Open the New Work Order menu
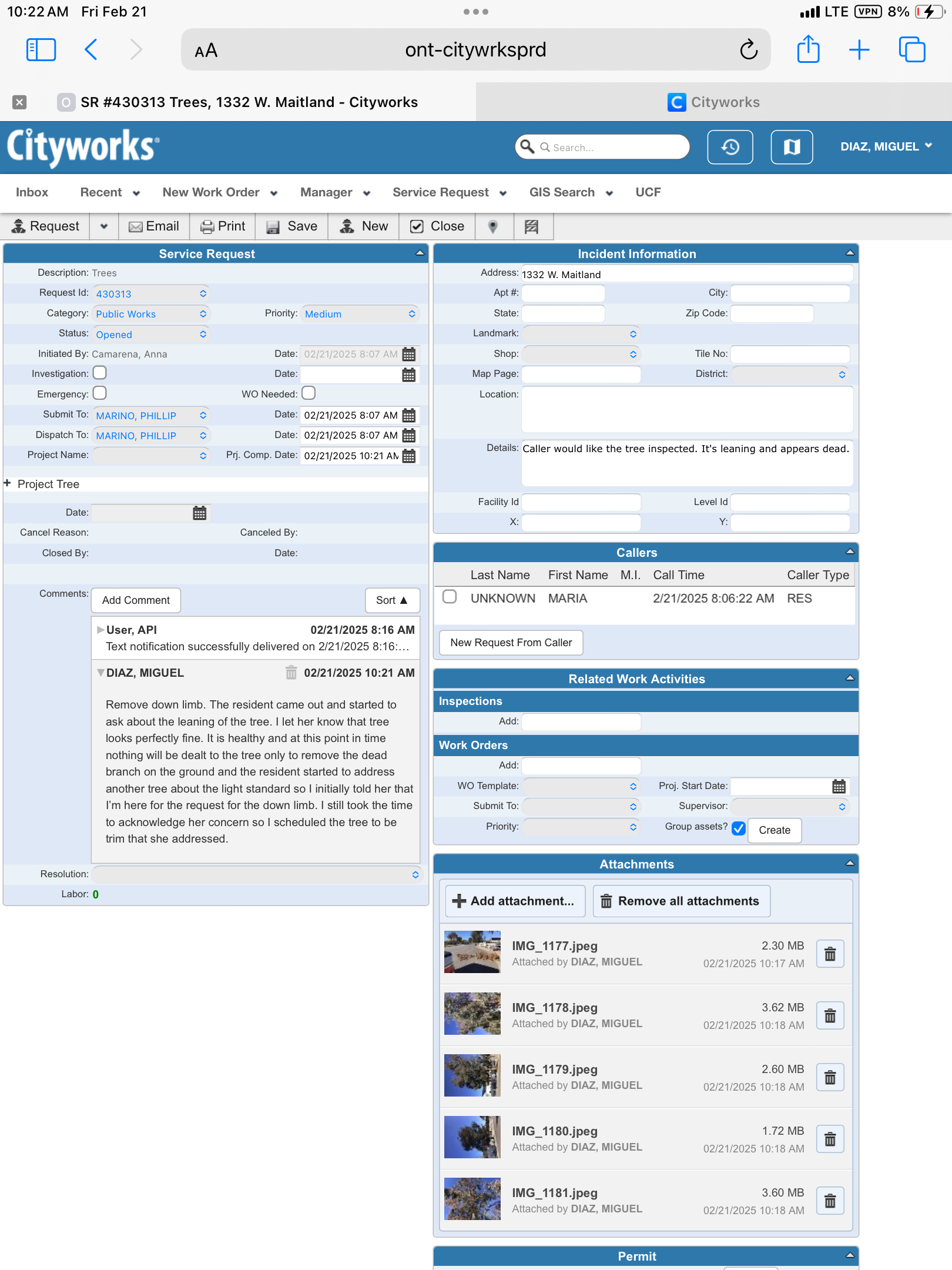Viewport: 952px width, 1270px height. point(220,192)
